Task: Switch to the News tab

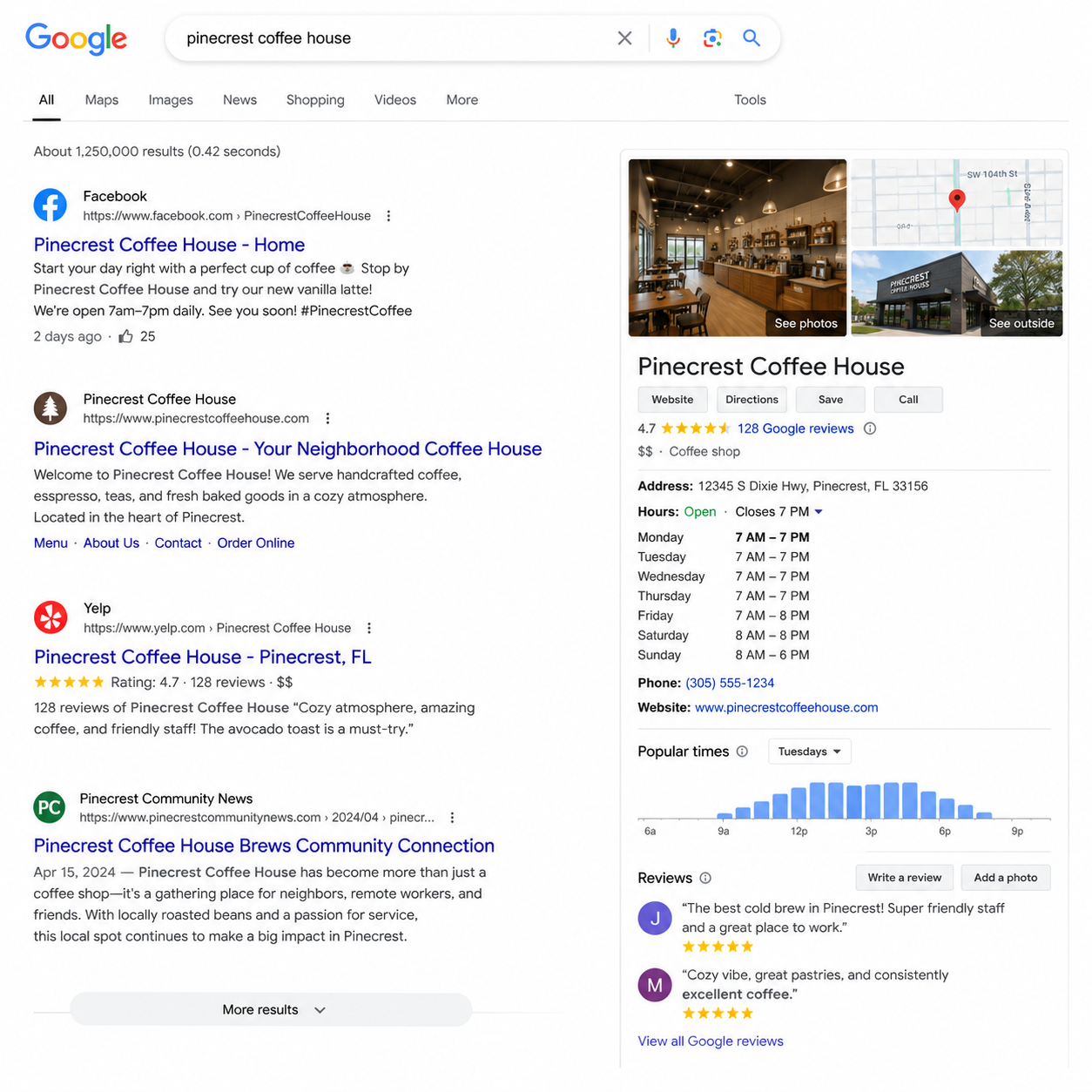Action: pyautogui.click(x=239, y=100)
